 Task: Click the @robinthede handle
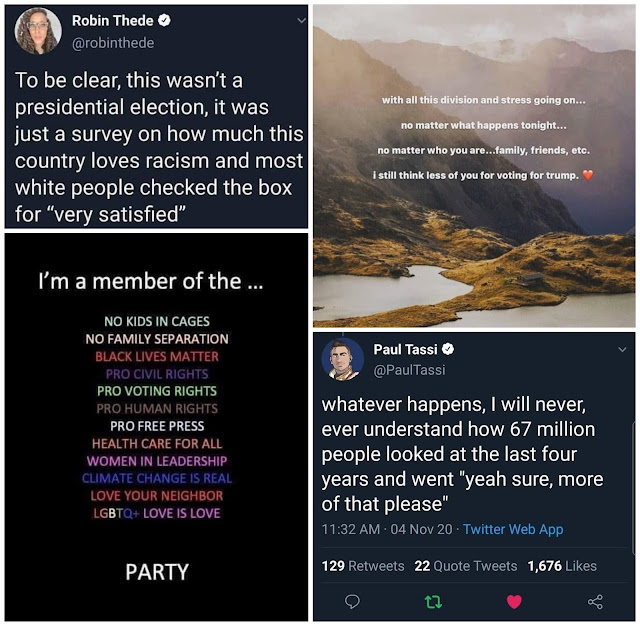coord(113,43)
